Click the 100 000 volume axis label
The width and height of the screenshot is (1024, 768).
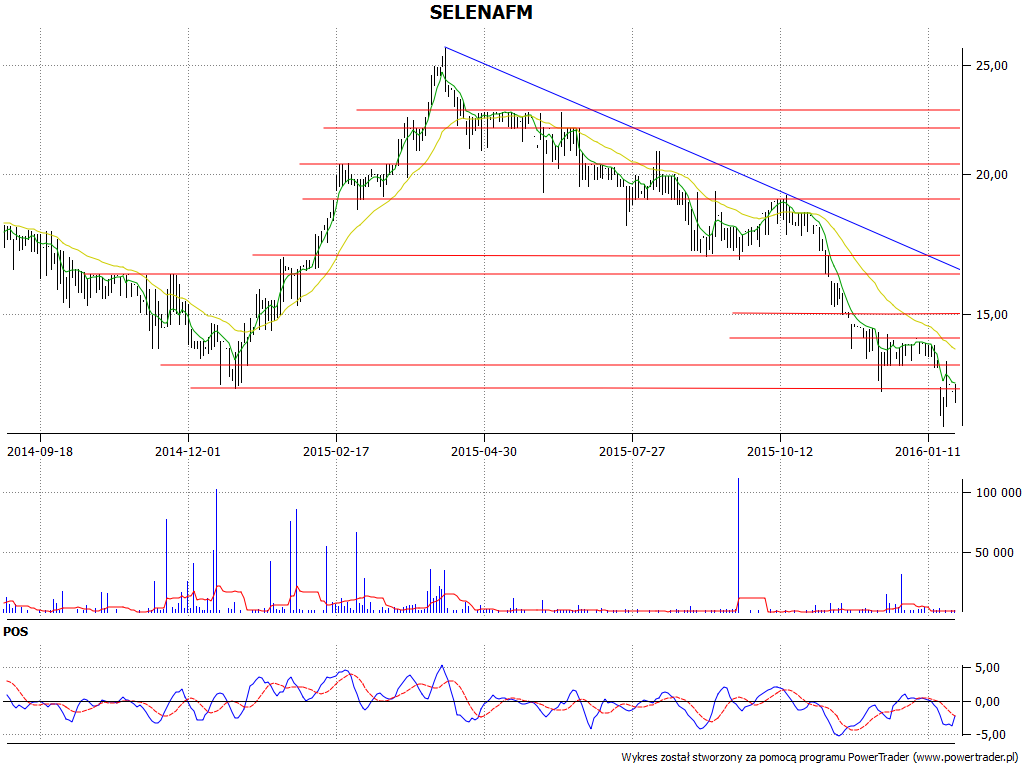[x=999, y=493]
